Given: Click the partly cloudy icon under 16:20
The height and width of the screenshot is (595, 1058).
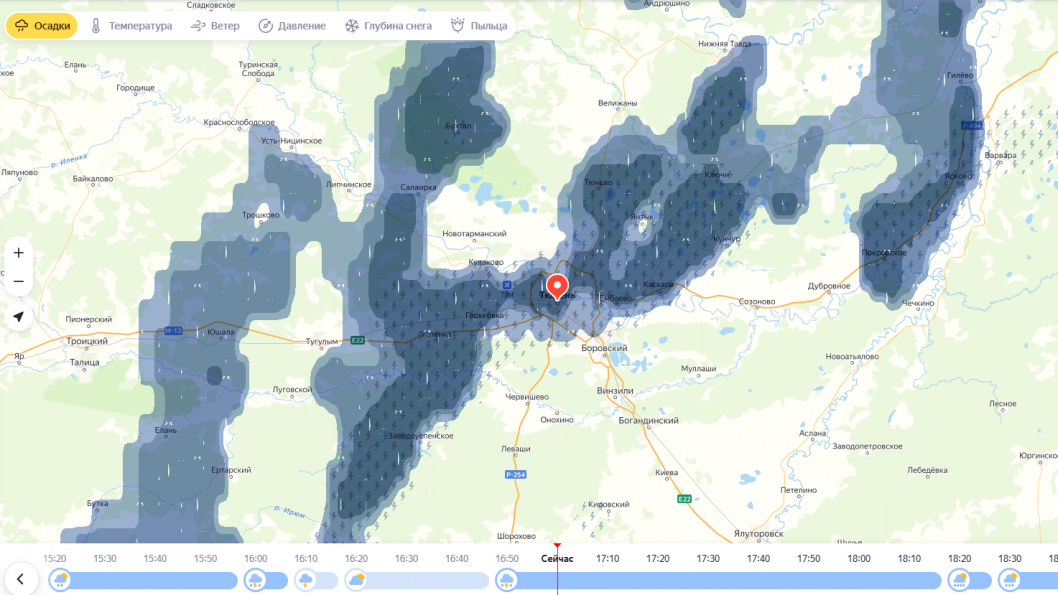Looking at the screenshot, I should (x=355, y=580).
